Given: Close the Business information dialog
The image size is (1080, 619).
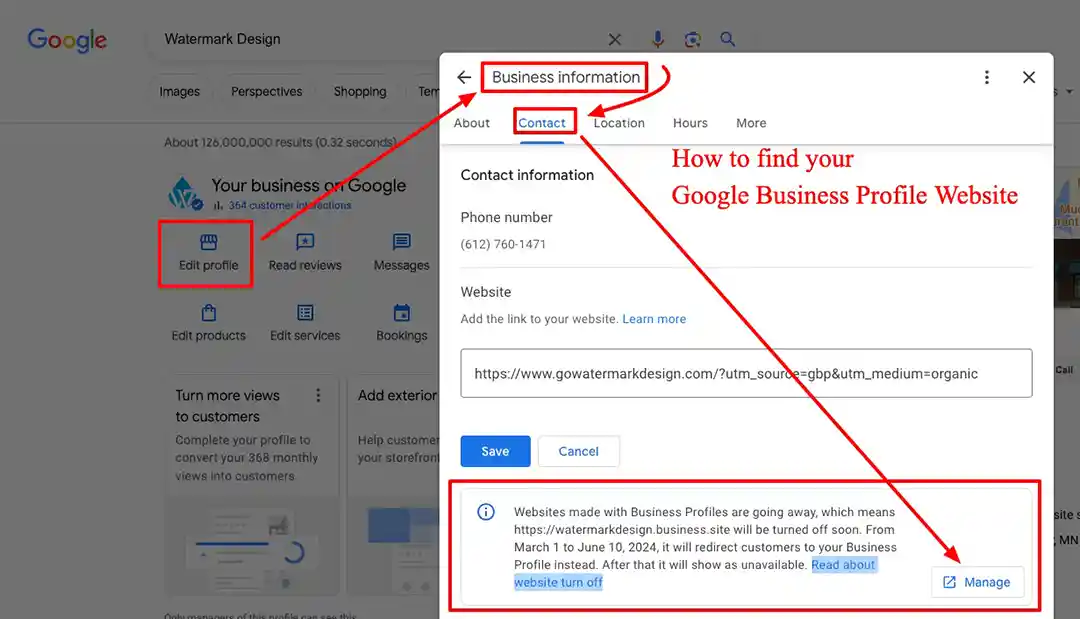Looking at the screenshot, I should click(1028, 77).
